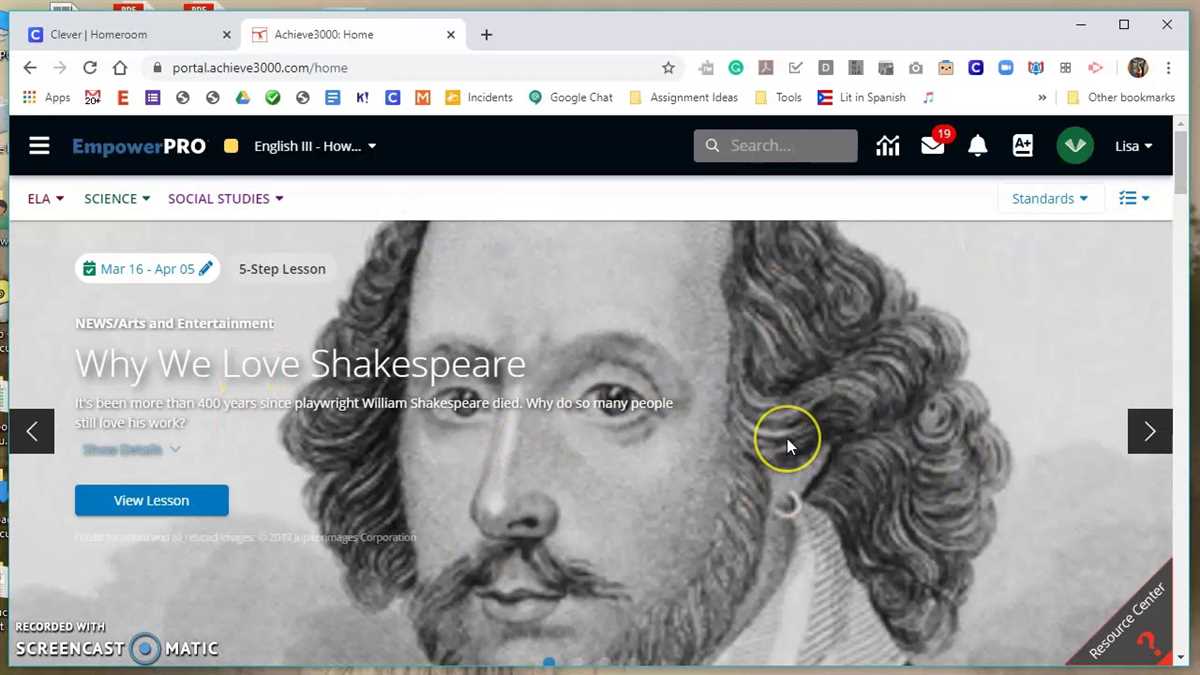Image resolution: width=1200 pixels, height=675 pixels.
Task: Click the View Lesson button
Action: [152, 500]
